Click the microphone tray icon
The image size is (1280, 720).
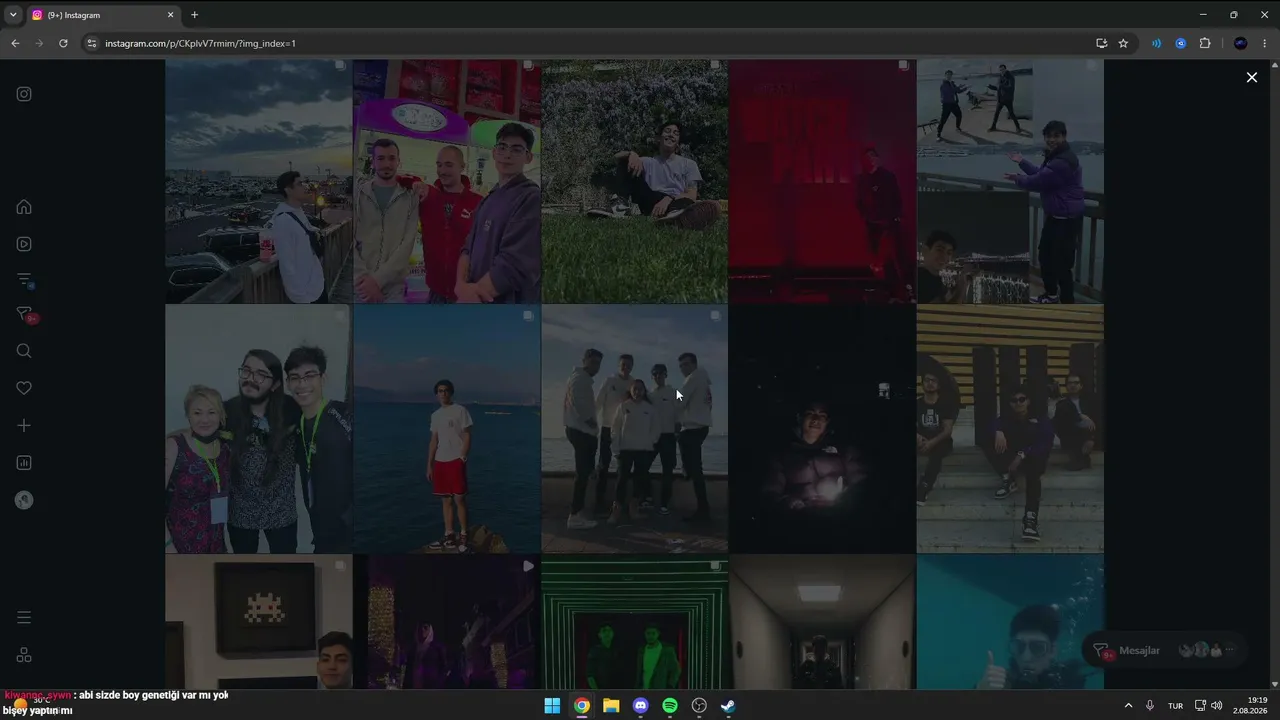(1150, 706)
